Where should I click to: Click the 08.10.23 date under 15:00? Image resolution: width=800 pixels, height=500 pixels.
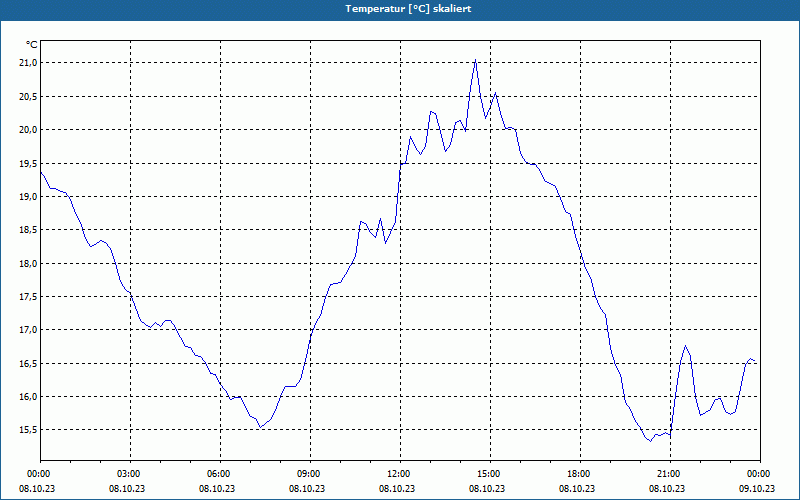pyautogui.click(x=487, y=489)
